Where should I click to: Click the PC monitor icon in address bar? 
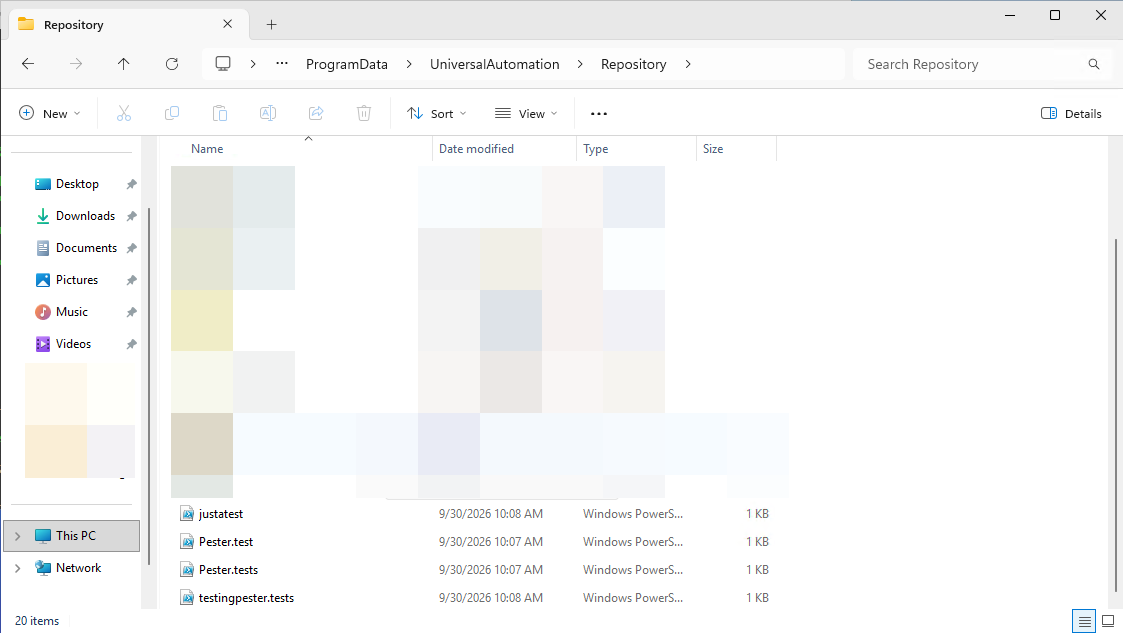[x=223, y=64]
